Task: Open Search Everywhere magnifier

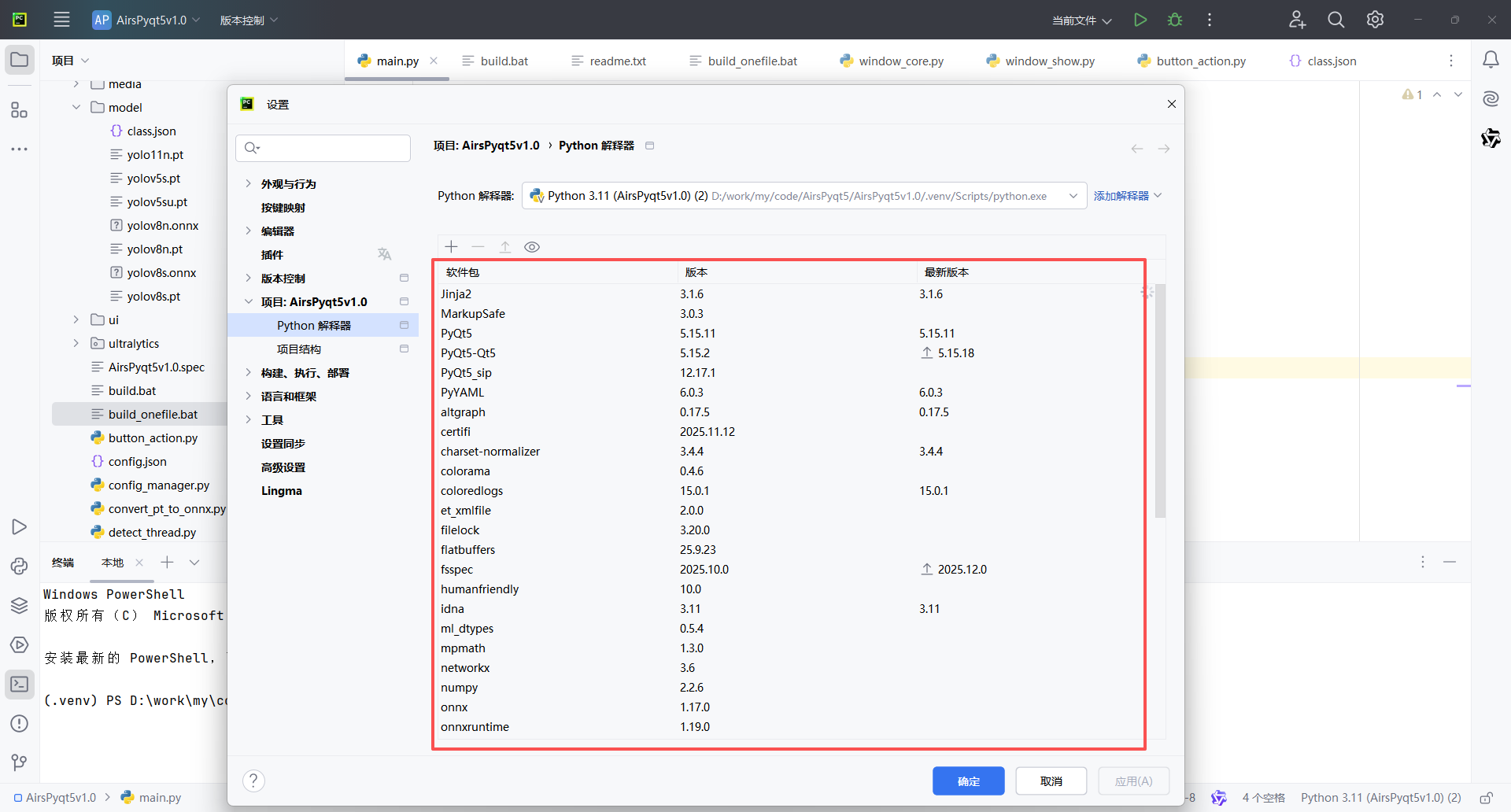Action: pyautogui.click(x=1336, y=20)
